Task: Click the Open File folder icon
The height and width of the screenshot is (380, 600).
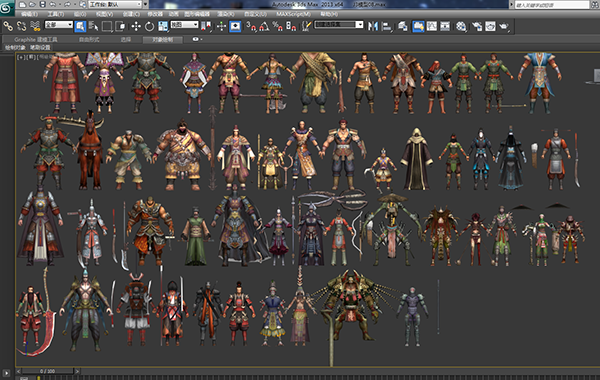Action: [33, 5]
